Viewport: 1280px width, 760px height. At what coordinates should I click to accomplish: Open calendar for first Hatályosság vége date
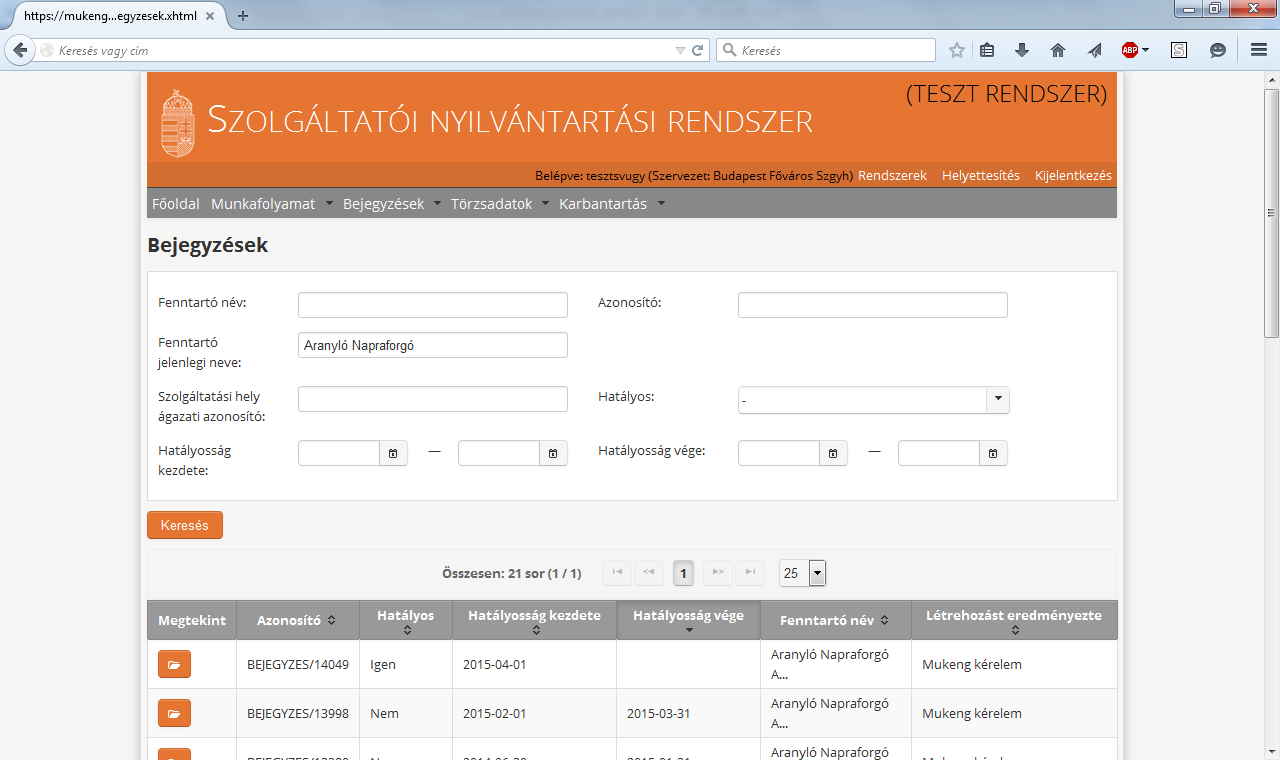[x=833, y=453]
